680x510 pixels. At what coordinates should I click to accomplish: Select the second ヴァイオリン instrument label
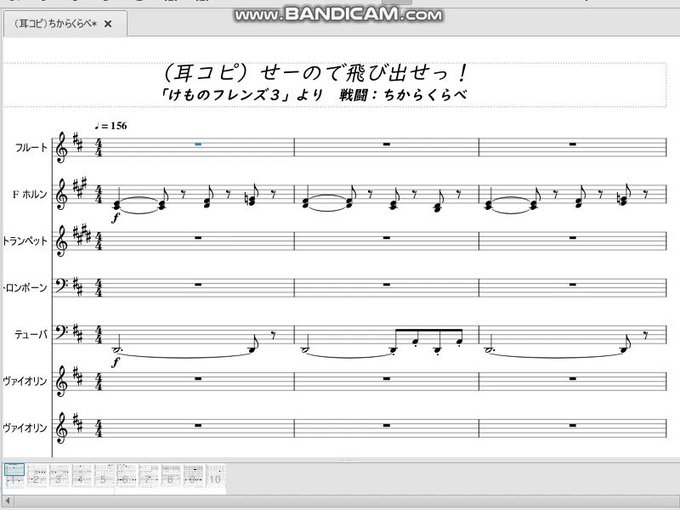[x=25, y=428]
